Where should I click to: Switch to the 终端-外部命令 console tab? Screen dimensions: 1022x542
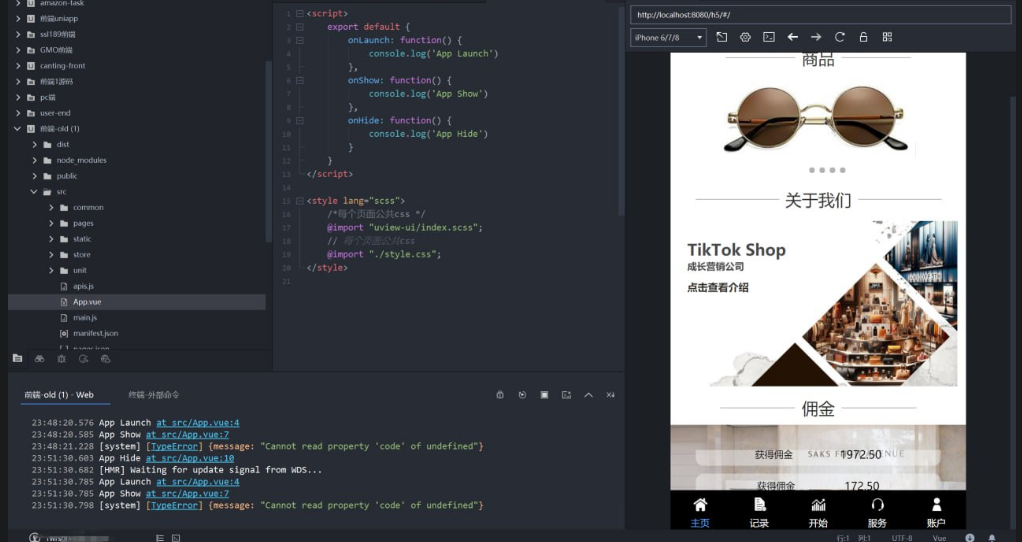(x=153, y=395)
